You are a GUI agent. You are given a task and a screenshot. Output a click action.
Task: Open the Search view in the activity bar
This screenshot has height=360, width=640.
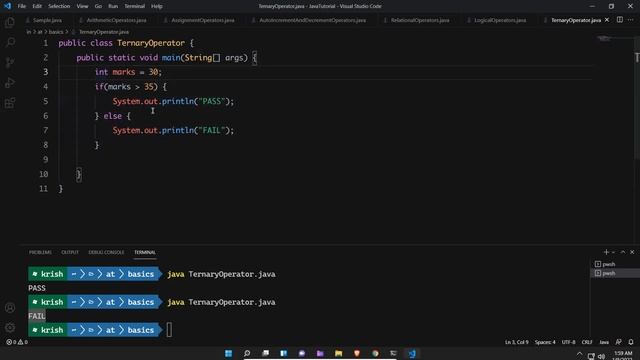(10, 42)
